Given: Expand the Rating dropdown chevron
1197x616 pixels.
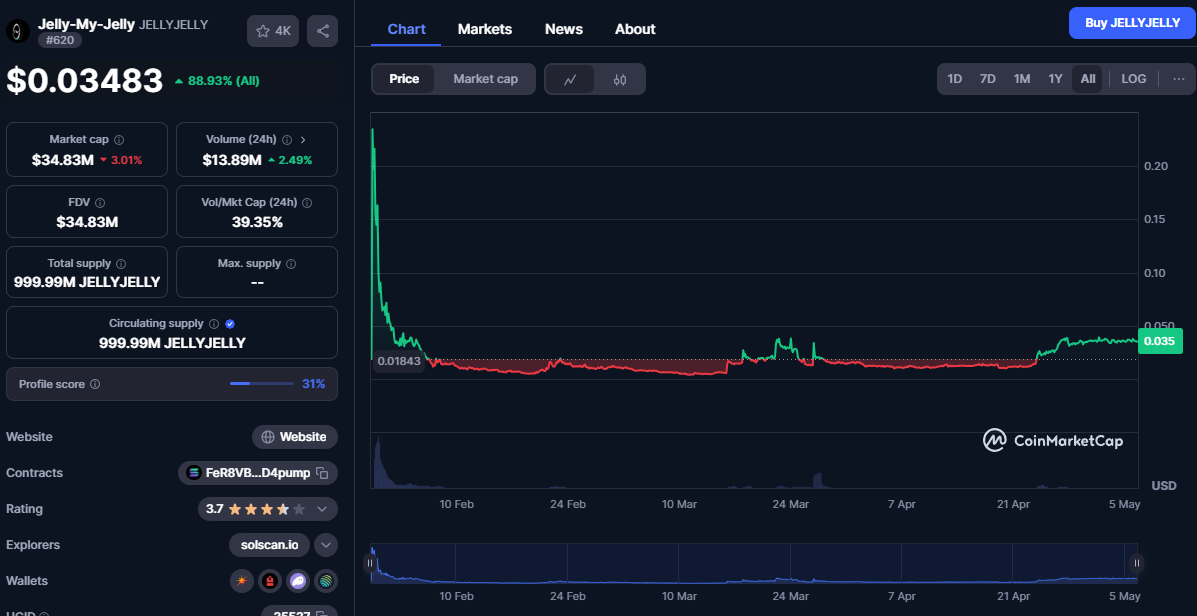Looking at the screenshot, I should [322, 509].
